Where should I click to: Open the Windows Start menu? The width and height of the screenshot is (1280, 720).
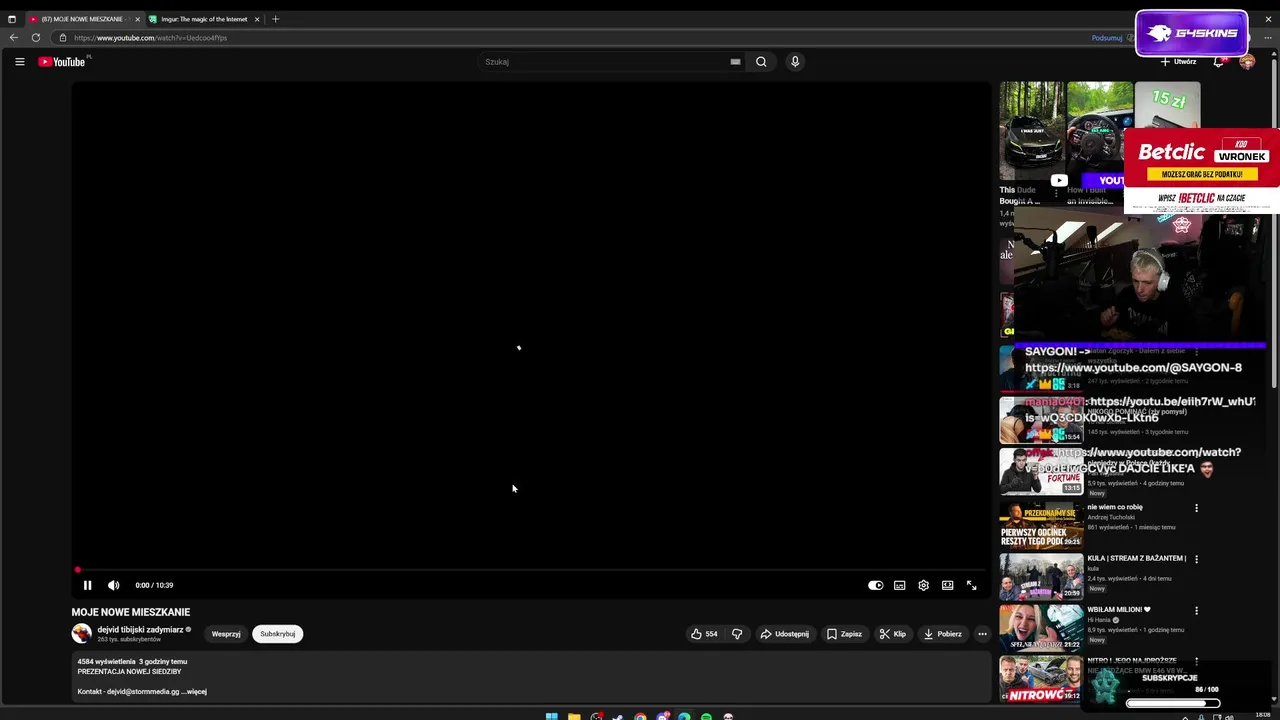551,716
